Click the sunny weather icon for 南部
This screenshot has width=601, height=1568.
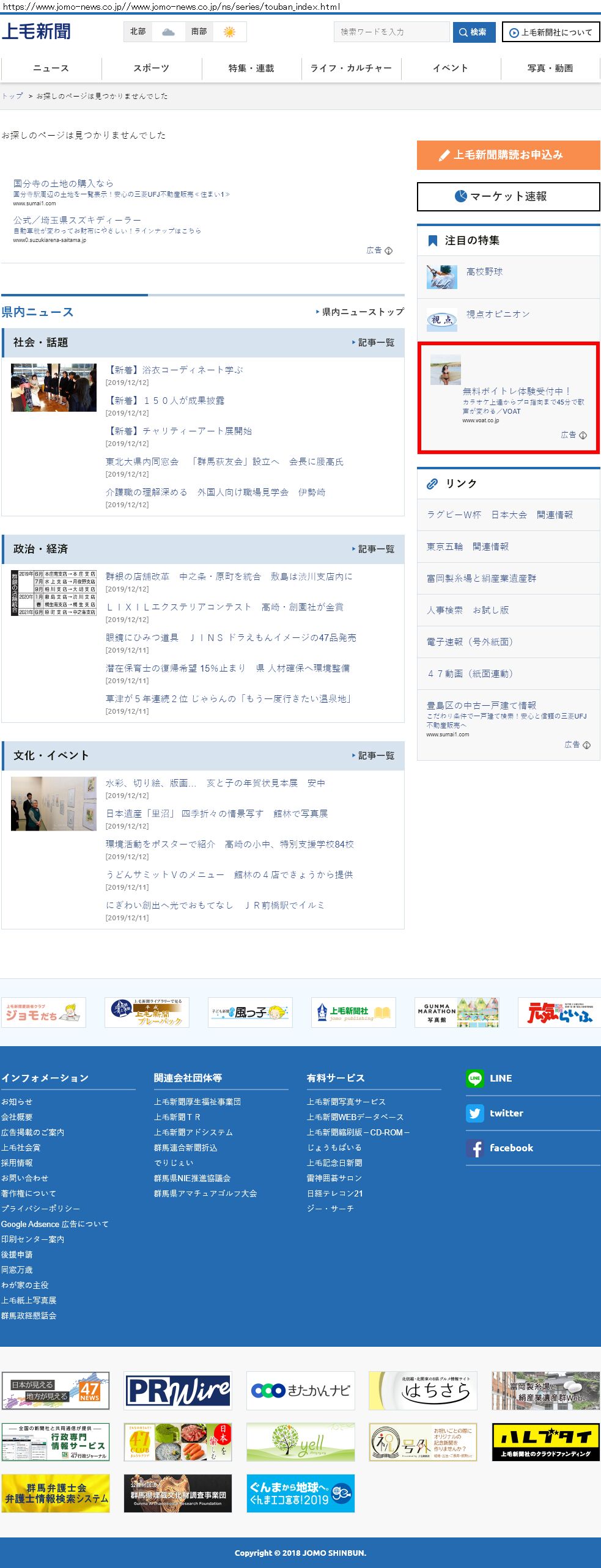coord(229,32)
